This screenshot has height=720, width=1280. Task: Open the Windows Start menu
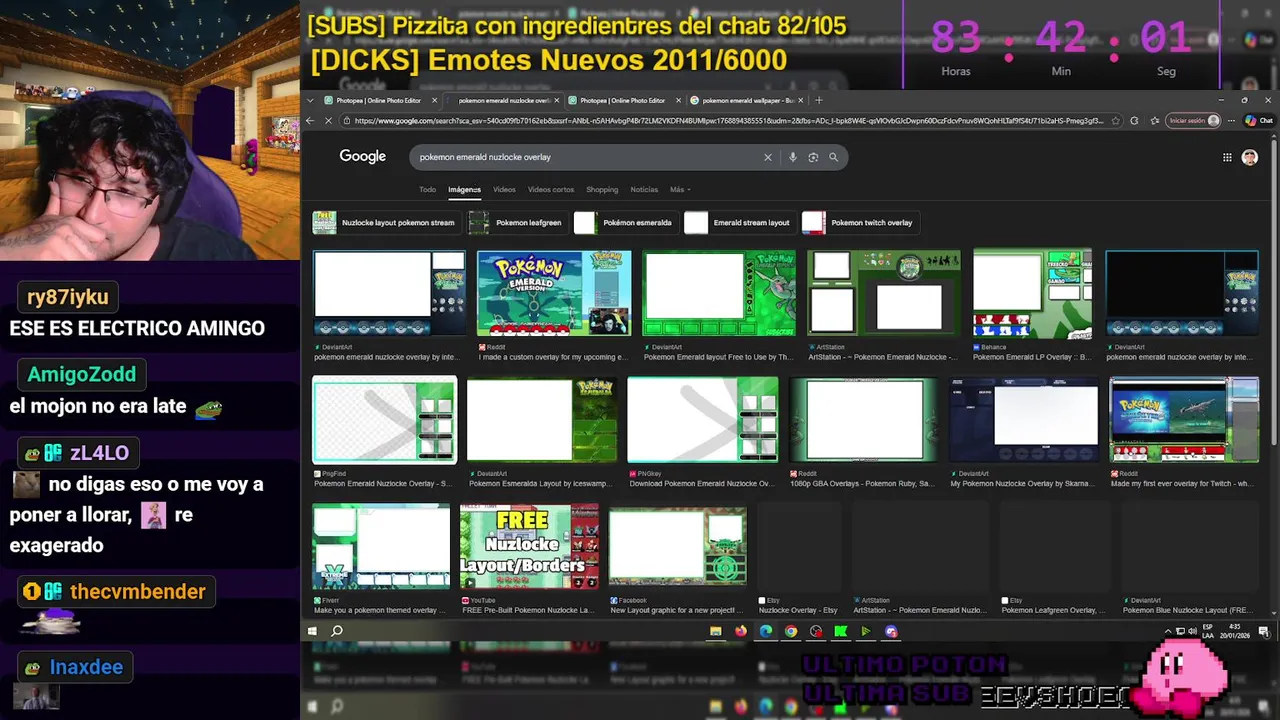[312, 631]
